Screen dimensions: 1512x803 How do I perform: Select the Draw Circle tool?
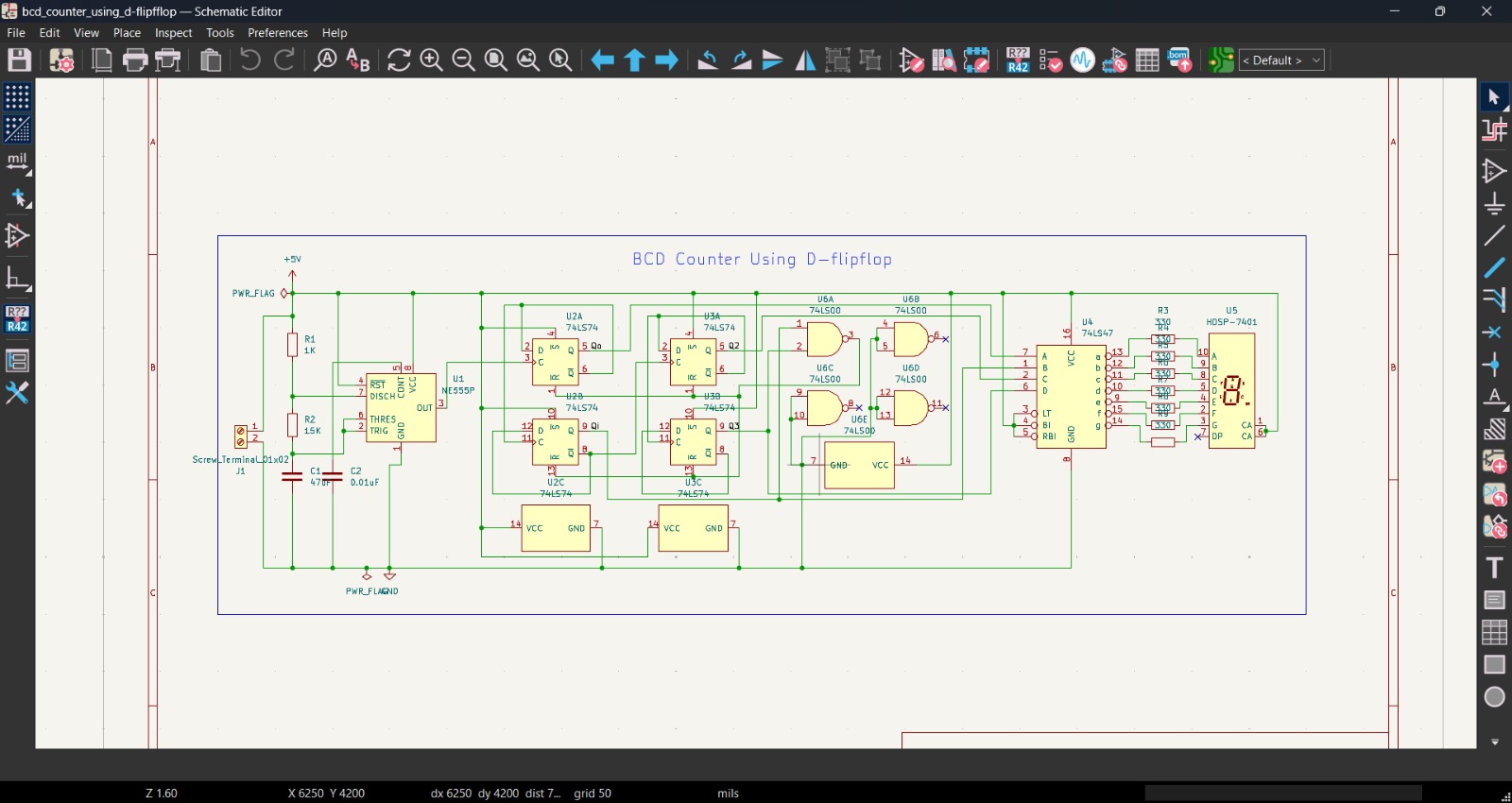point(1494,697)
